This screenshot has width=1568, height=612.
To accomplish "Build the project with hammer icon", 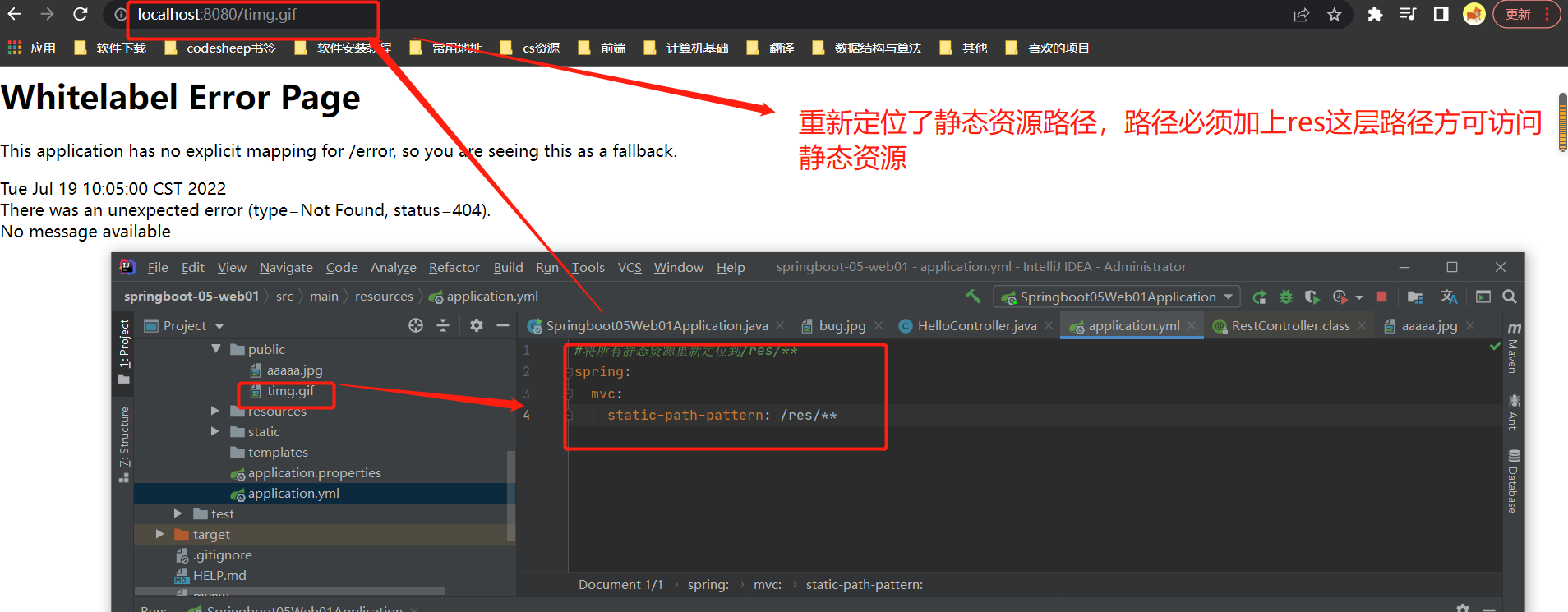I will (973, 297).
